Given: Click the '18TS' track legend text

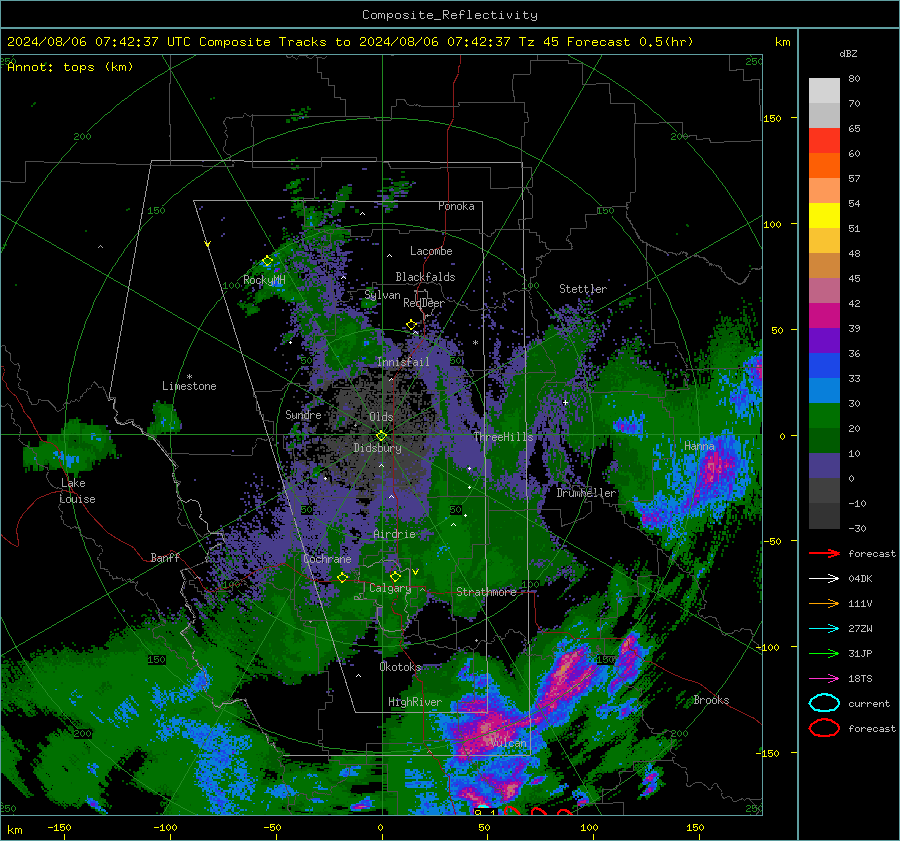Looking at the screenshot, I should (x=860, y=679).
